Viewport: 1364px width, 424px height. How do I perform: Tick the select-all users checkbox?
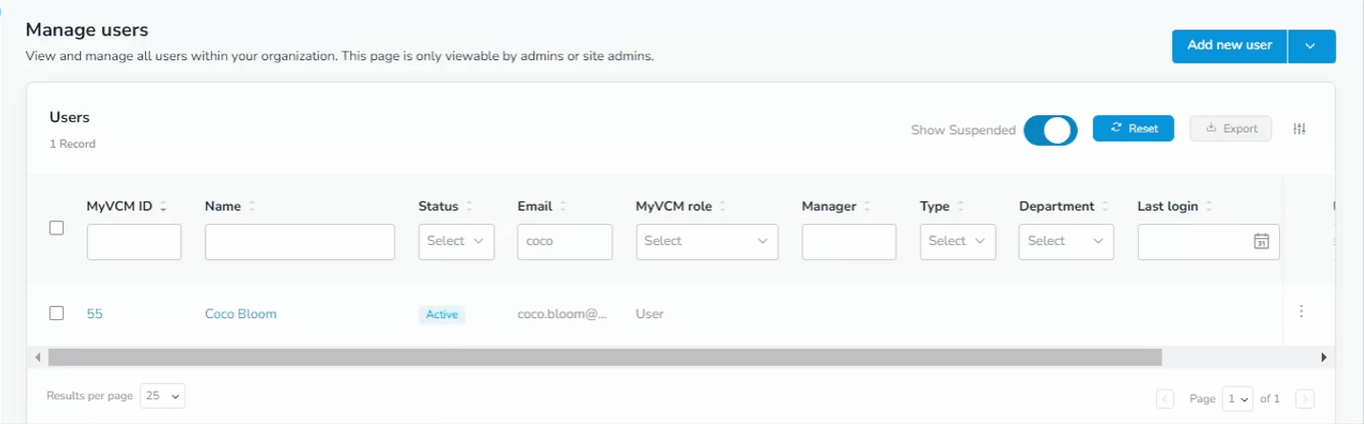coord(57,228)
